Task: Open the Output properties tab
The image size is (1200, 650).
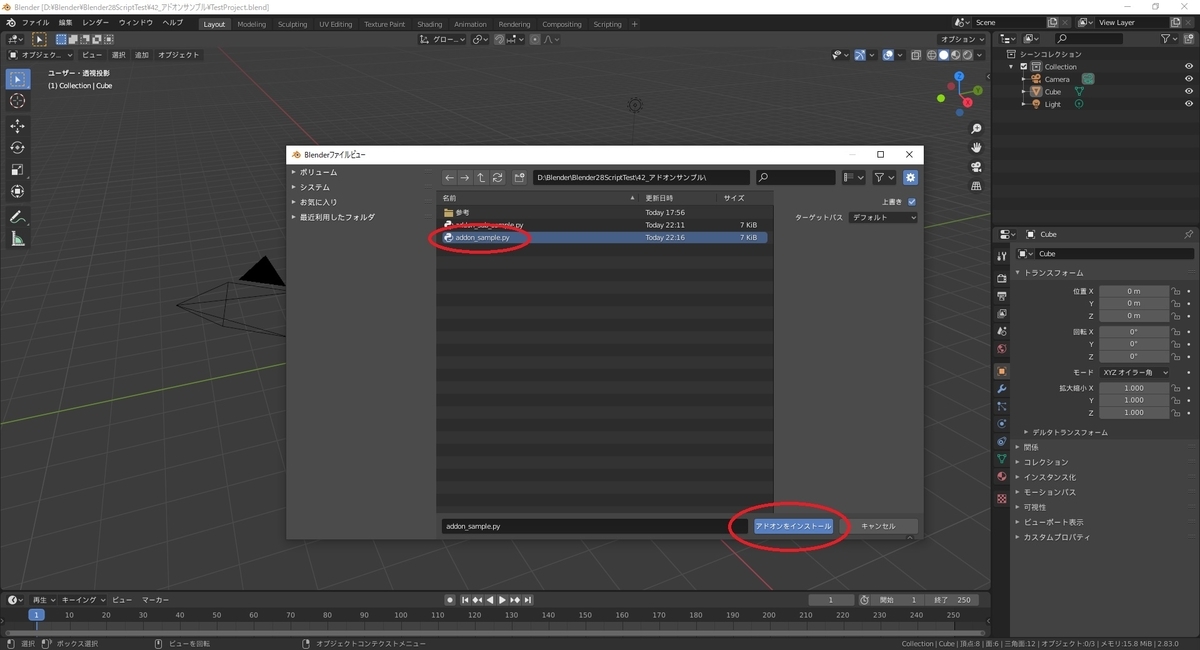Action: (x=1001, y=296)
